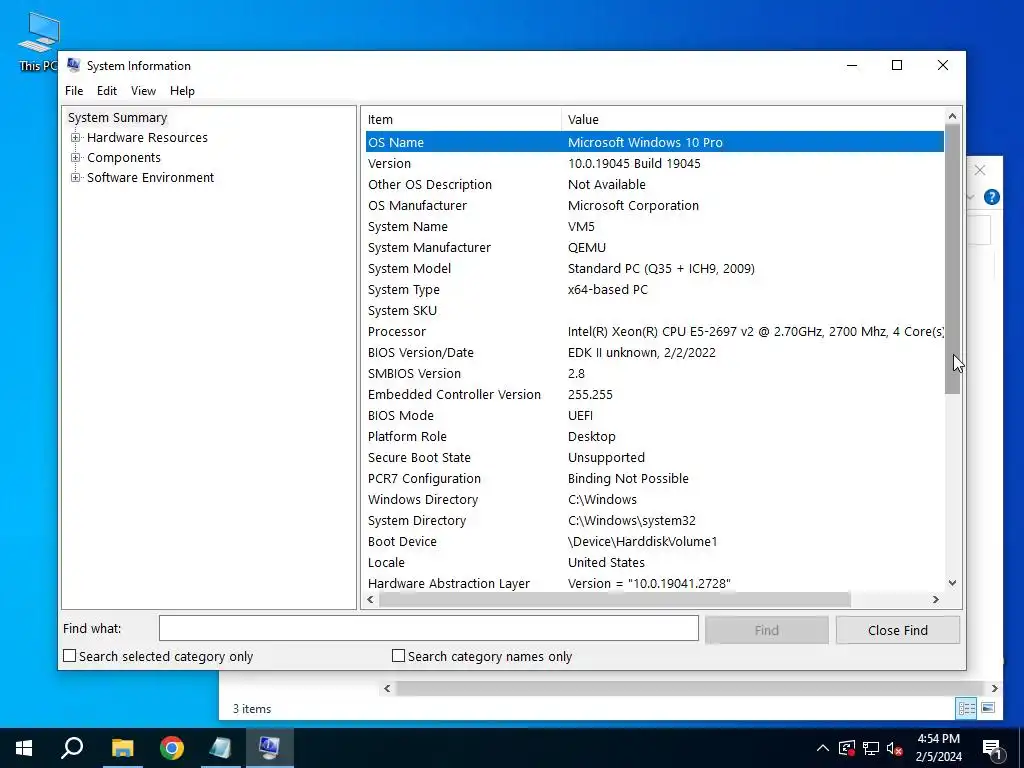The height and width of the screenshot is (768, 1024).
Task: Click the details pane scroll-down arrow
Action: pyautogui.click(x=952, y=583)
